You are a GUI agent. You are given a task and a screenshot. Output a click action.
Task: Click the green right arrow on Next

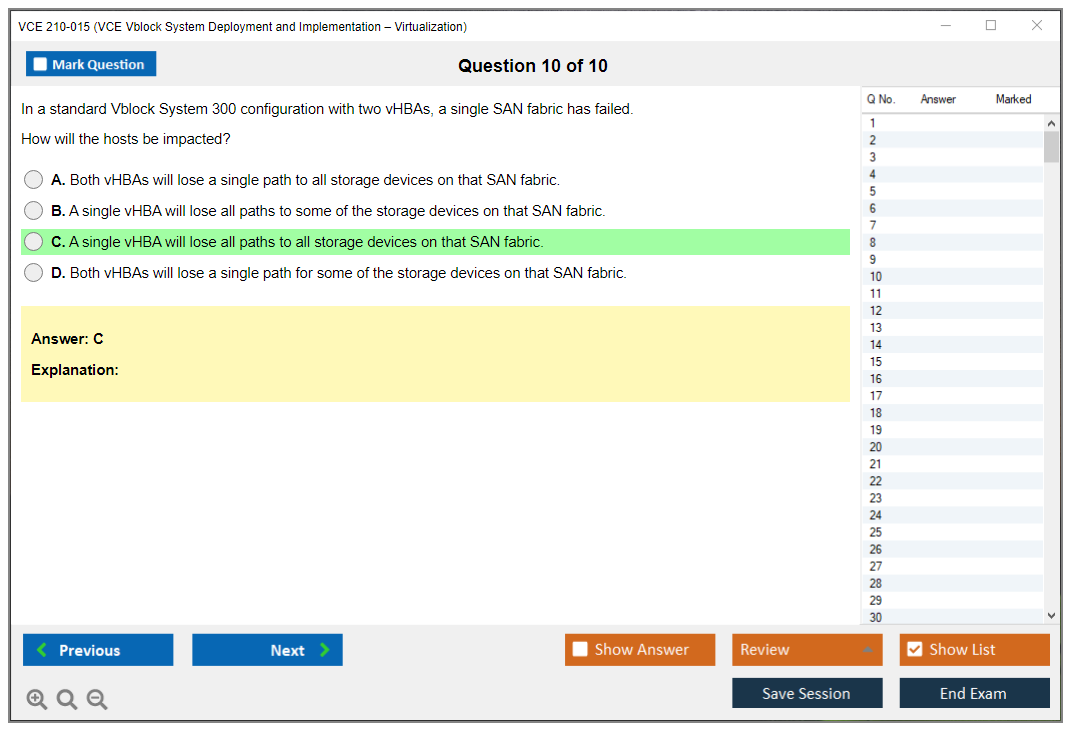[324, 650]
